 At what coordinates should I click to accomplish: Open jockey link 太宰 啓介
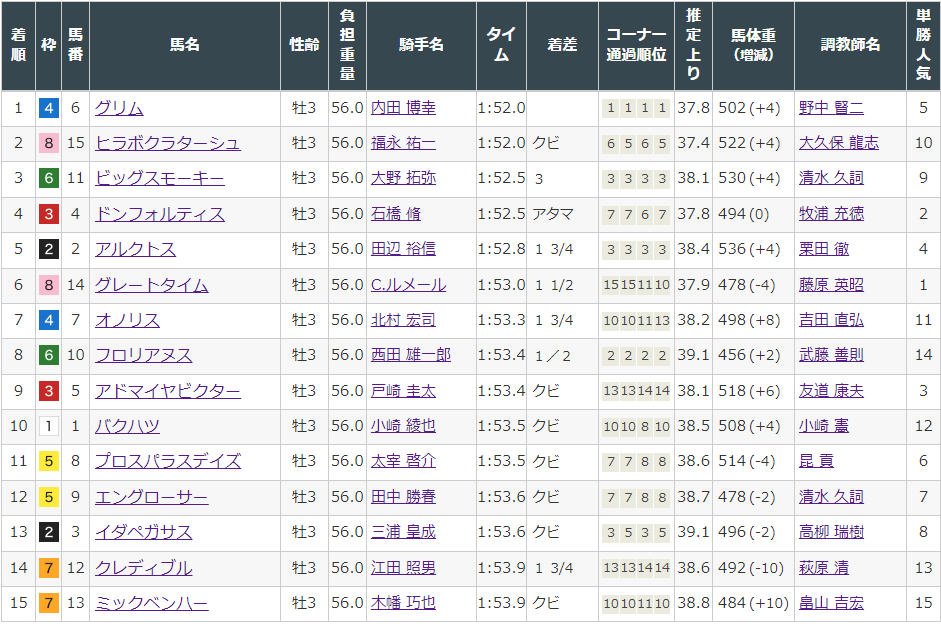(403, 461)
